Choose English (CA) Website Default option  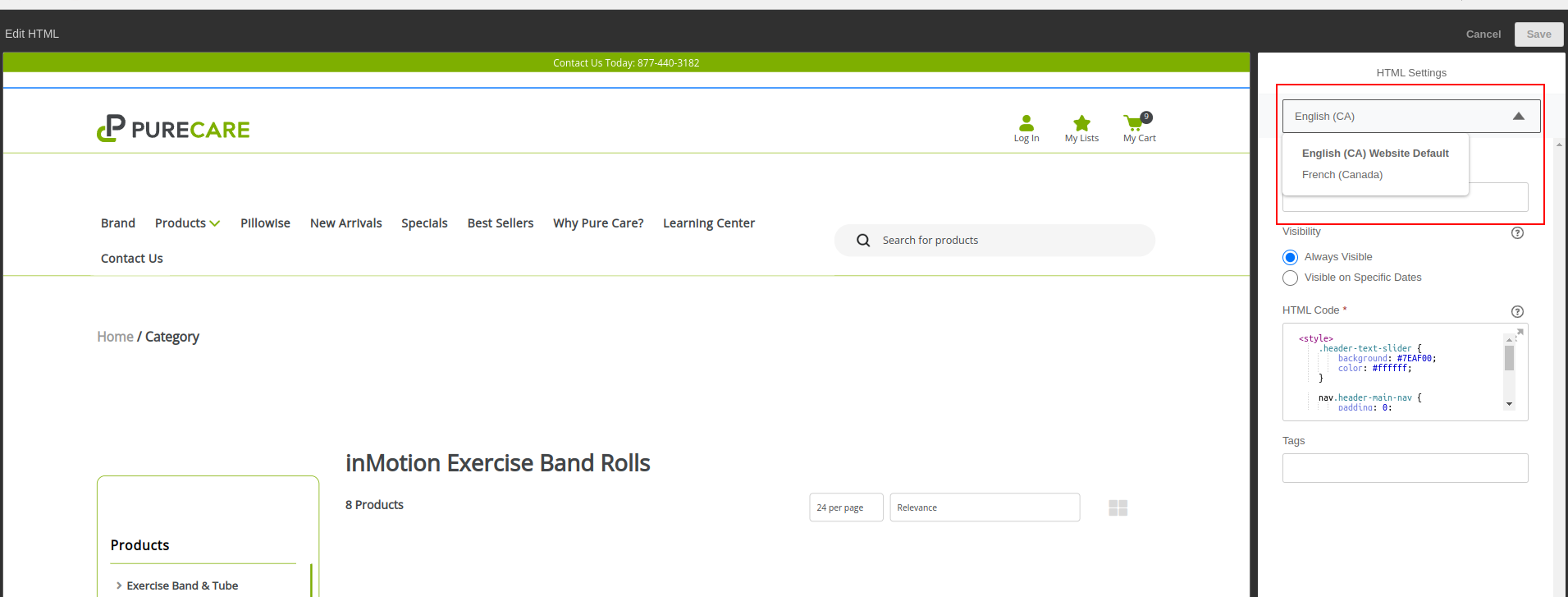(x=1374, y=154)
